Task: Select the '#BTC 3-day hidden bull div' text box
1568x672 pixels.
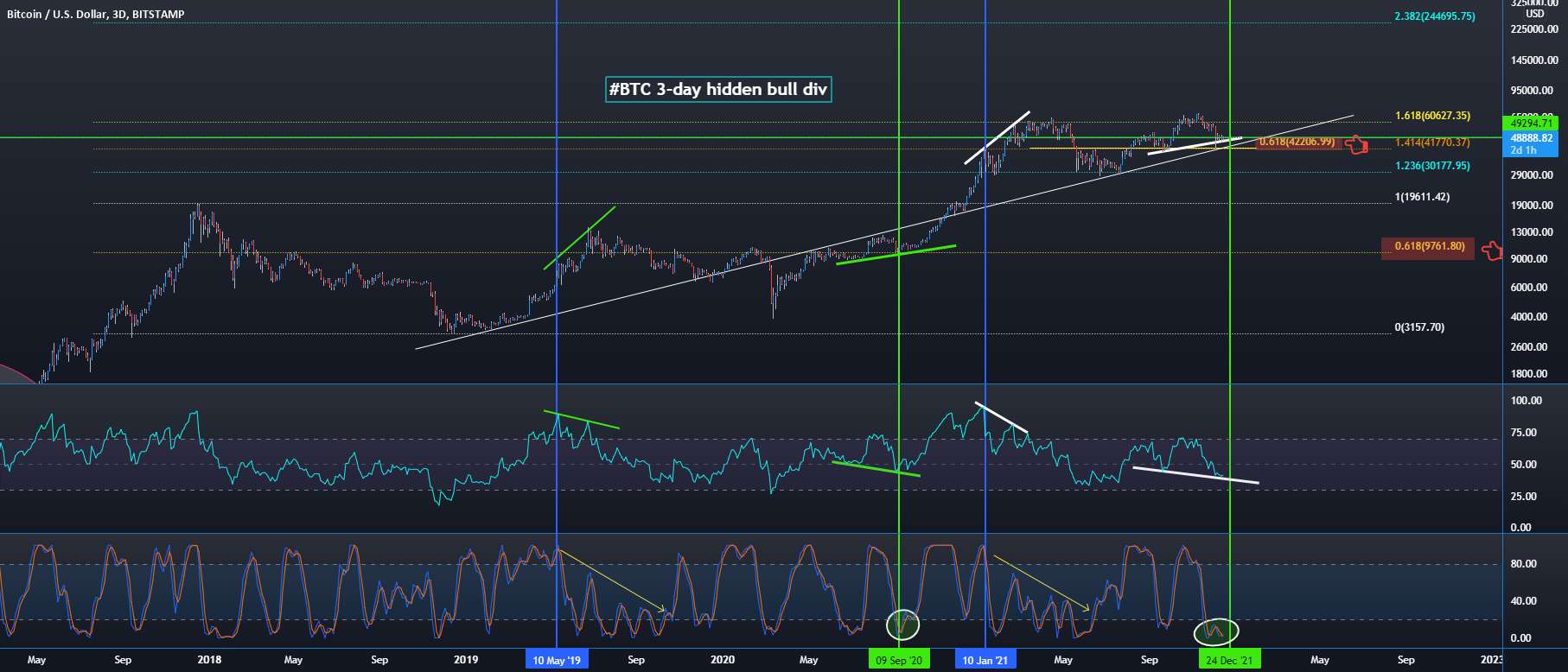Action: (x=718, y=89)
